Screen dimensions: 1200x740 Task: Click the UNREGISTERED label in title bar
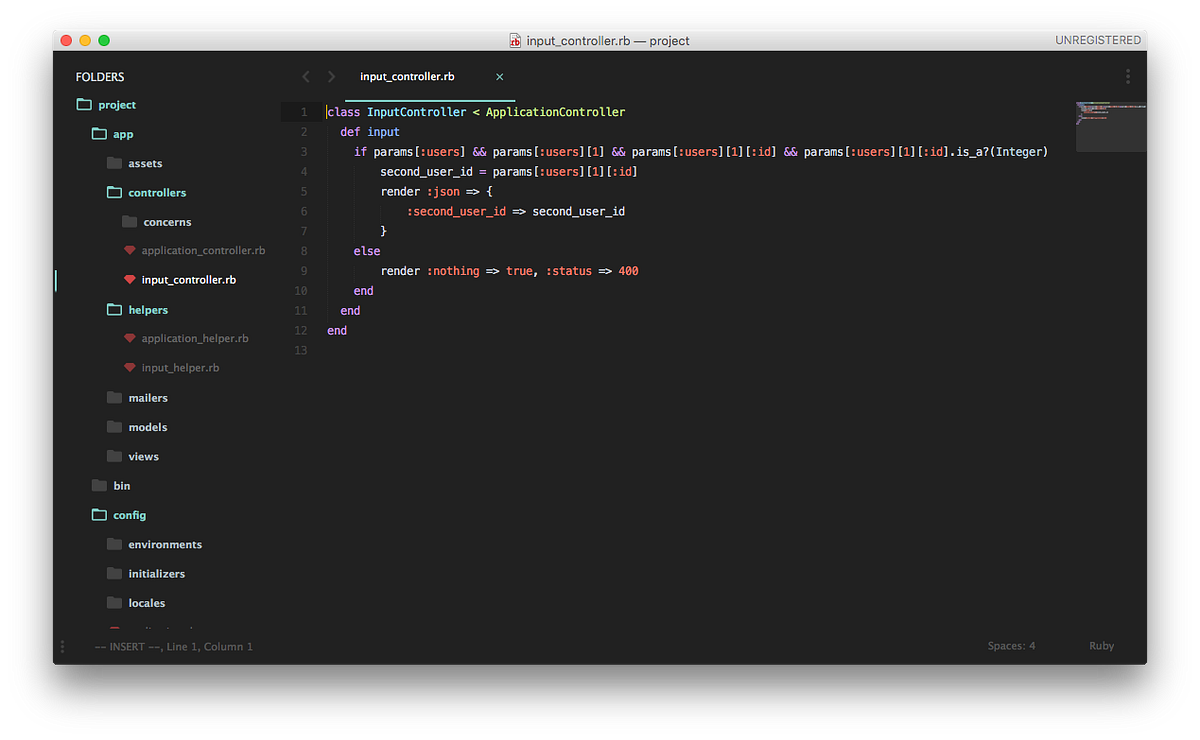pyautogui.click(x=1098, y=41)
